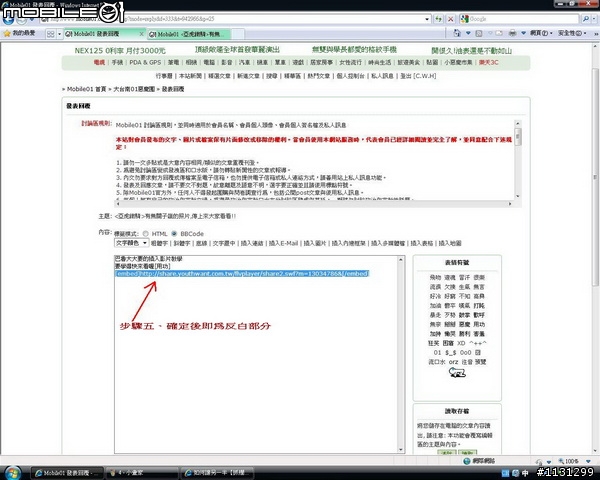Click the 私人訊息 navigation link
The height and width of the screenshot is (480, 600).
coord(382,76)
